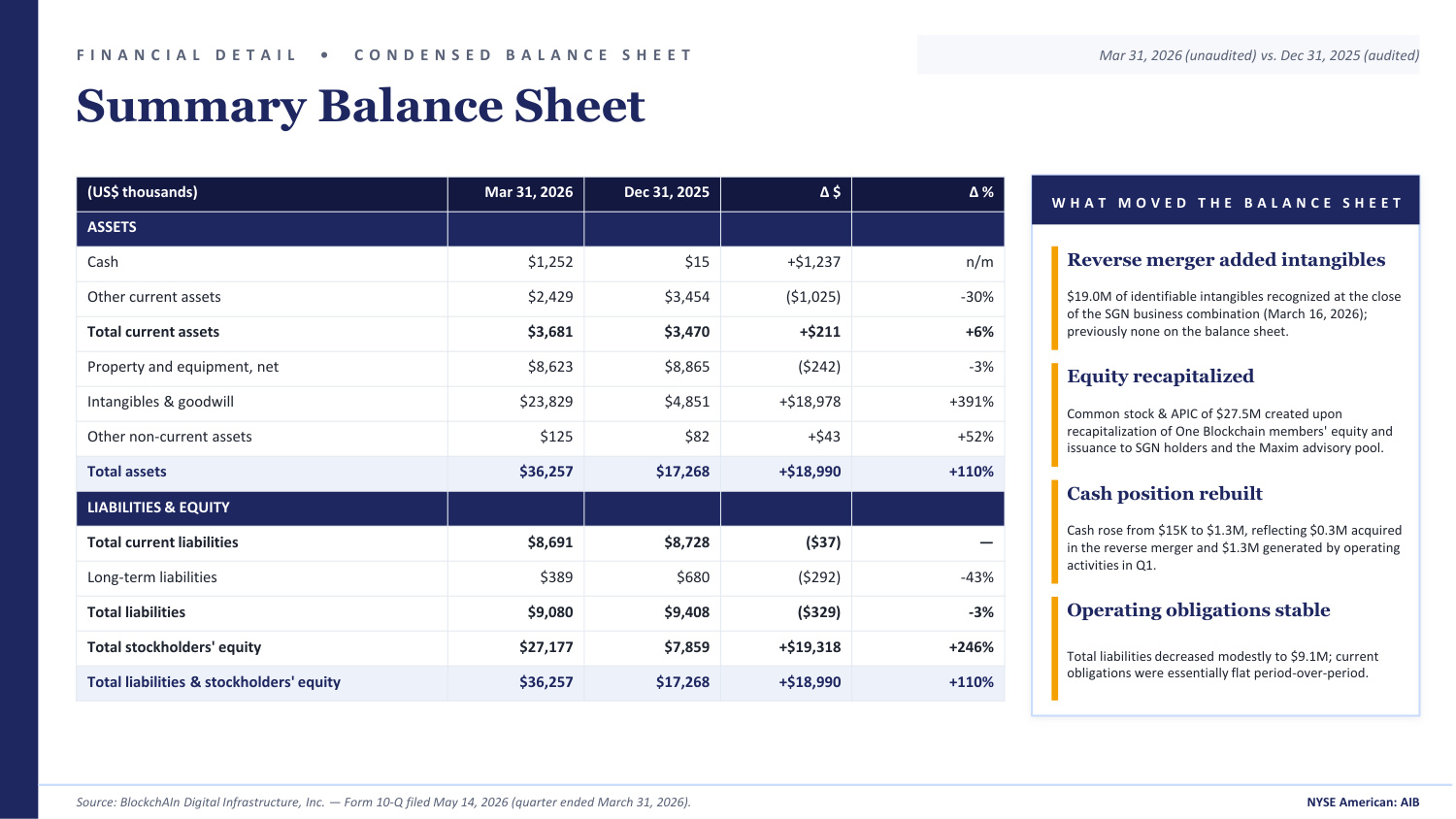Select the Mar 31, 2026 column header
The image size is (1456, 819).
tap(515, 192)
